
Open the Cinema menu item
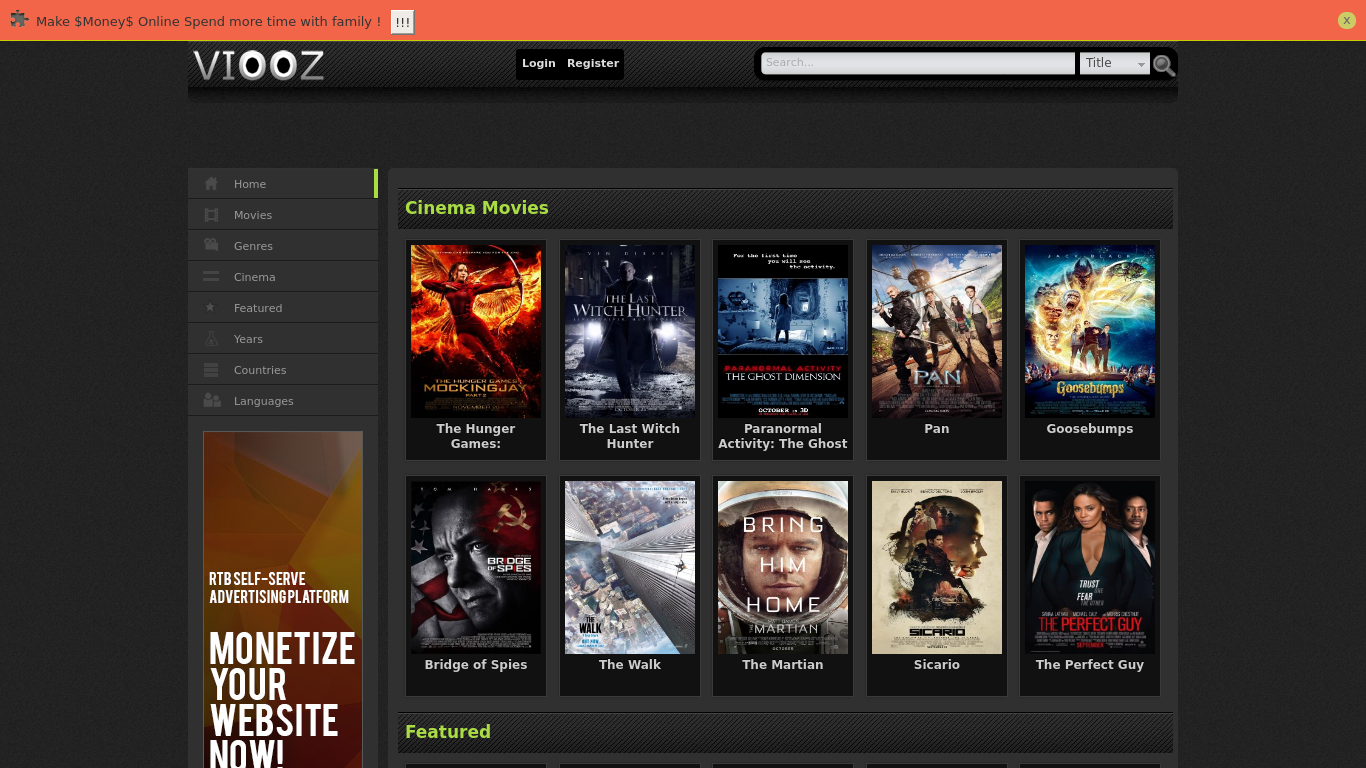[x=283, y=277]
